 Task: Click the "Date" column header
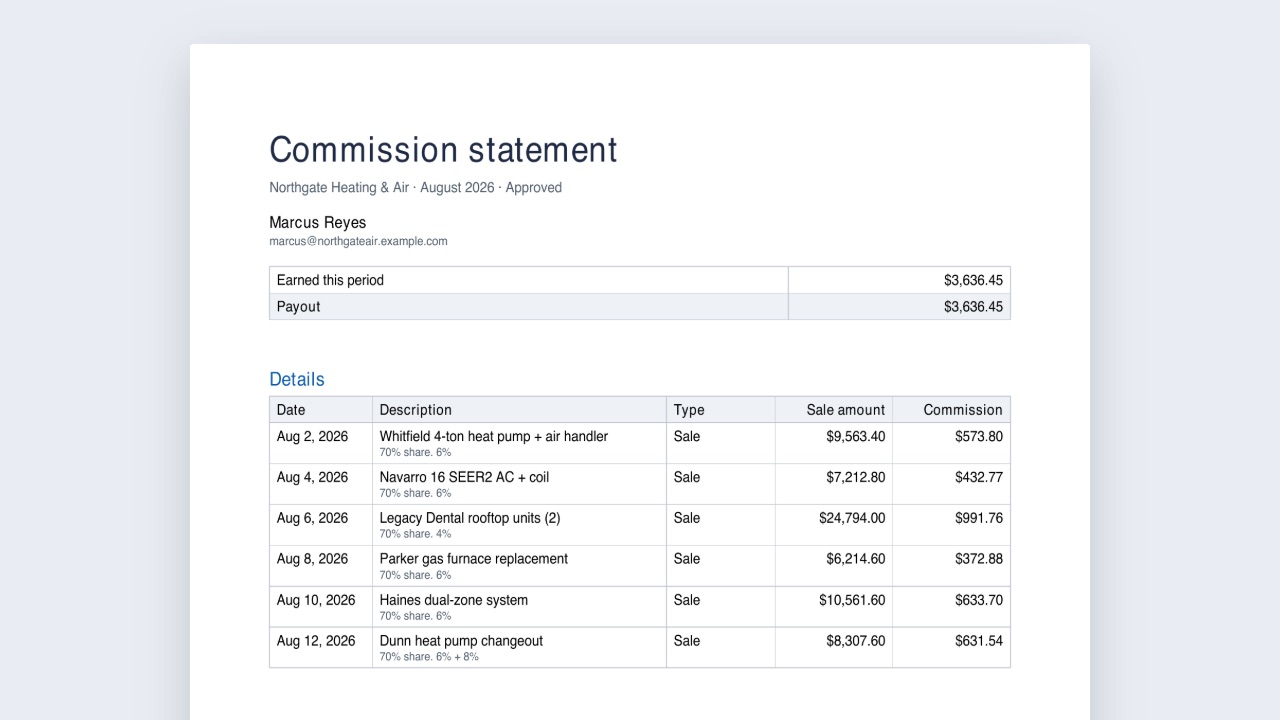[x=291, y=410]
